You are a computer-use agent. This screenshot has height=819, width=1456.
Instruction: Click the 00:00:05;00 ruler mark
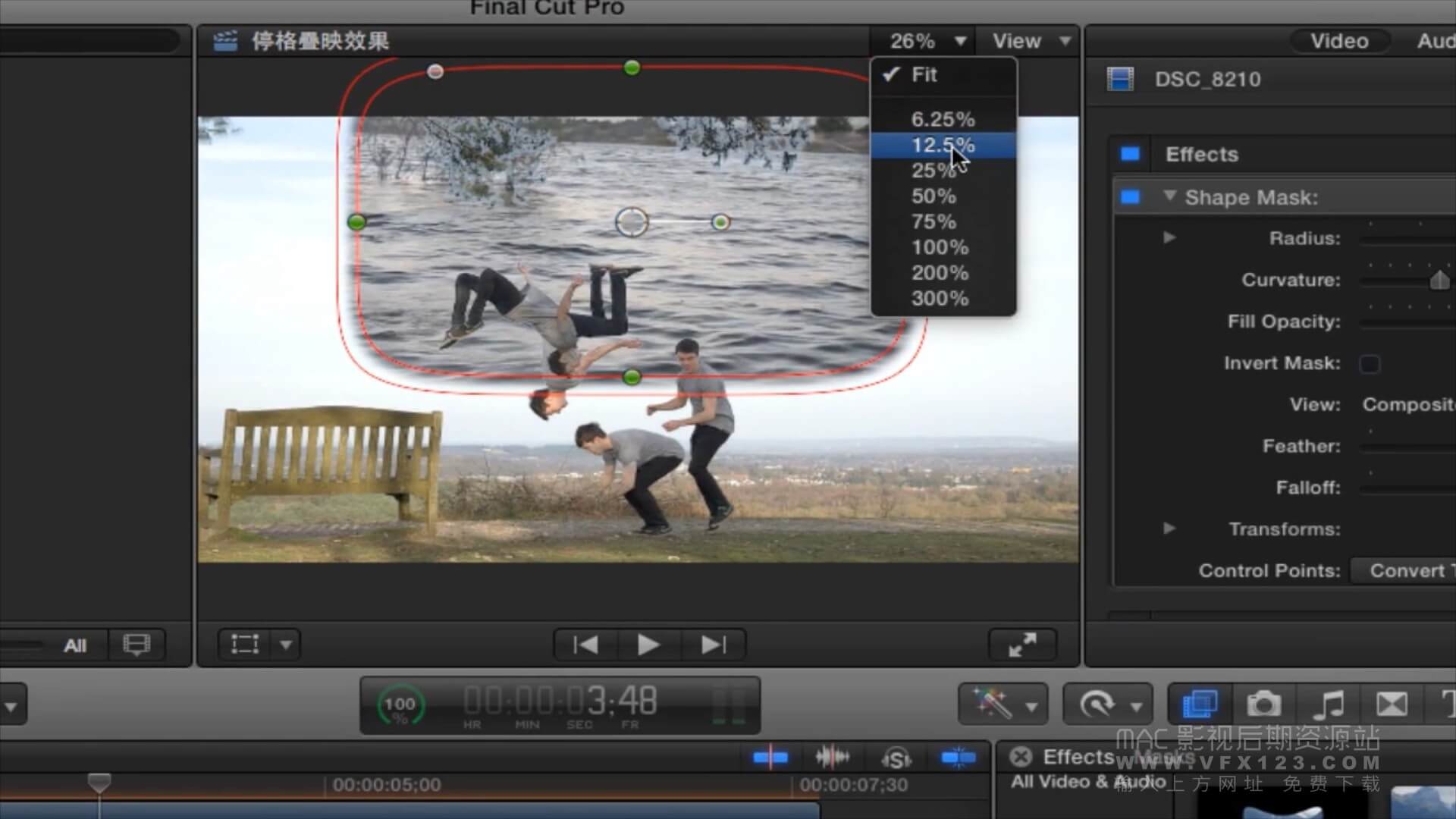pos(386,785)
